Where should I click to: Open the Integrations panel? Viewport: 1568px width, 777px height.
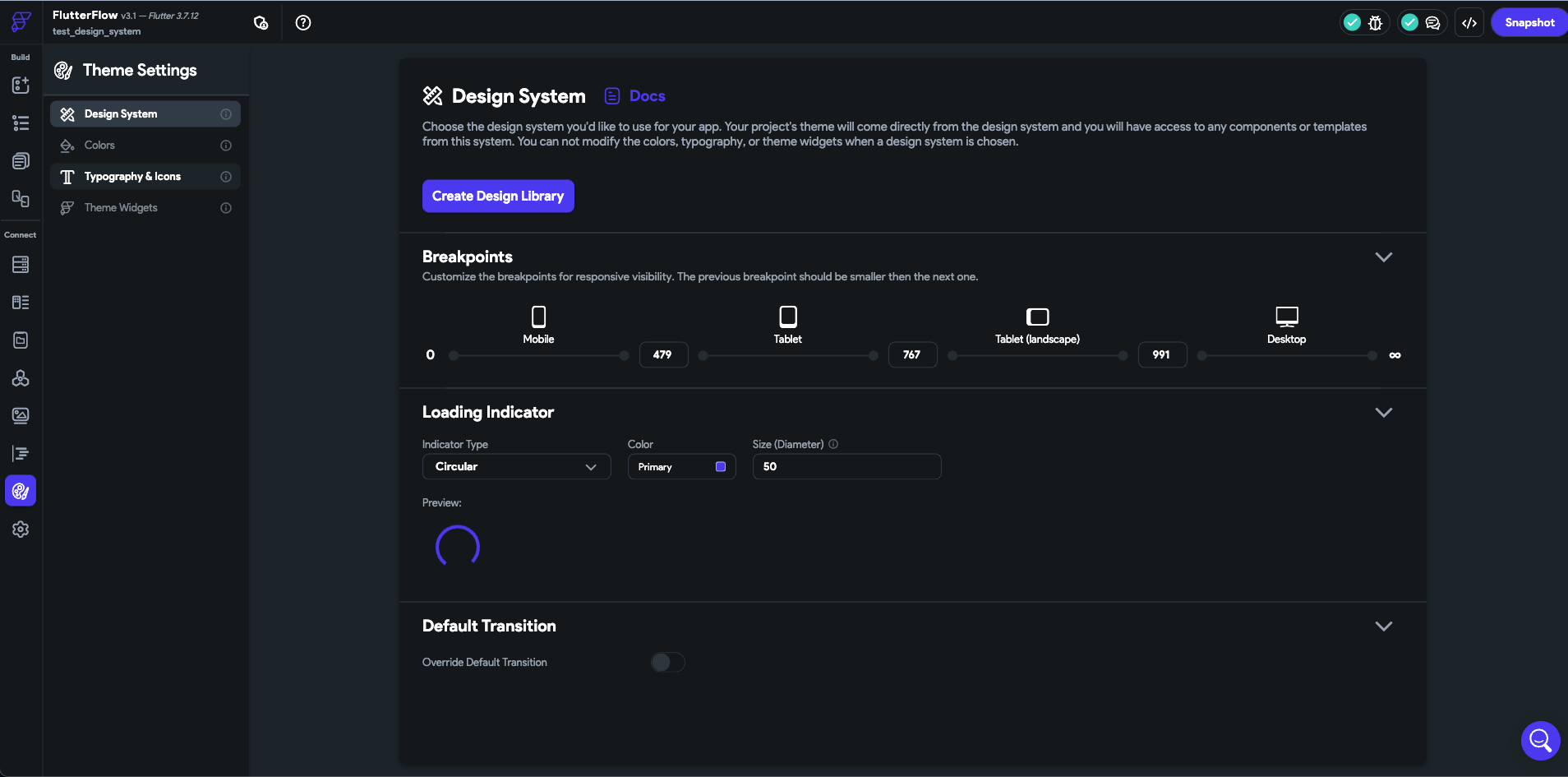click(x=20, y=378)
